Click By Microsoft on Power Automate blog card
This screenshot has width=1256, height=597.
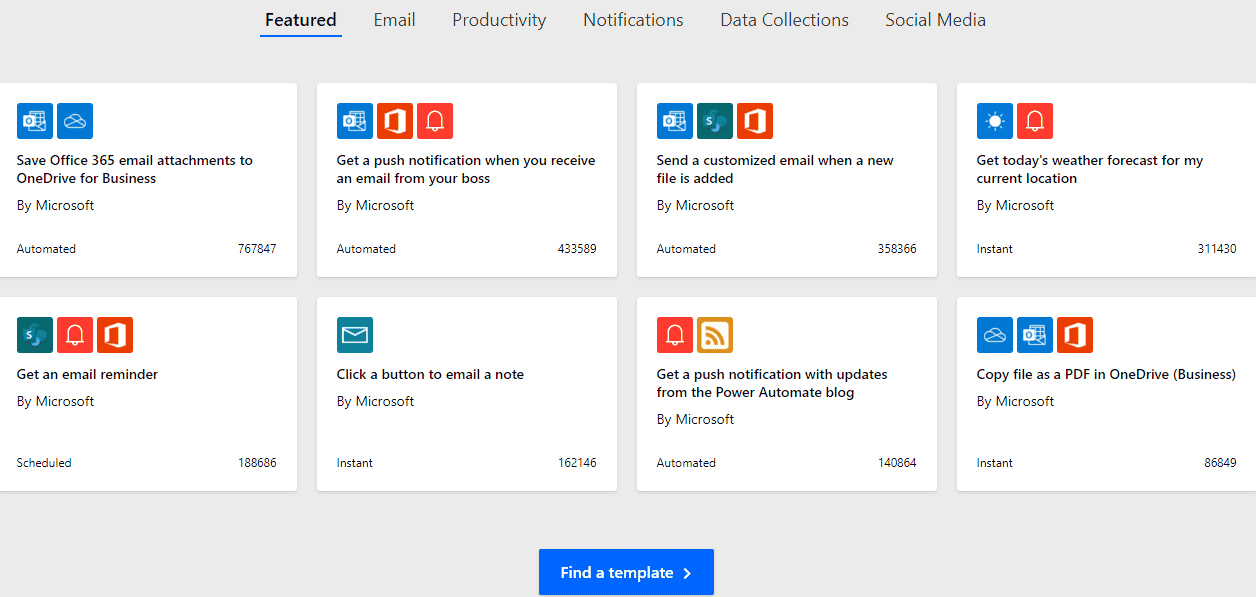click(695, 419)
